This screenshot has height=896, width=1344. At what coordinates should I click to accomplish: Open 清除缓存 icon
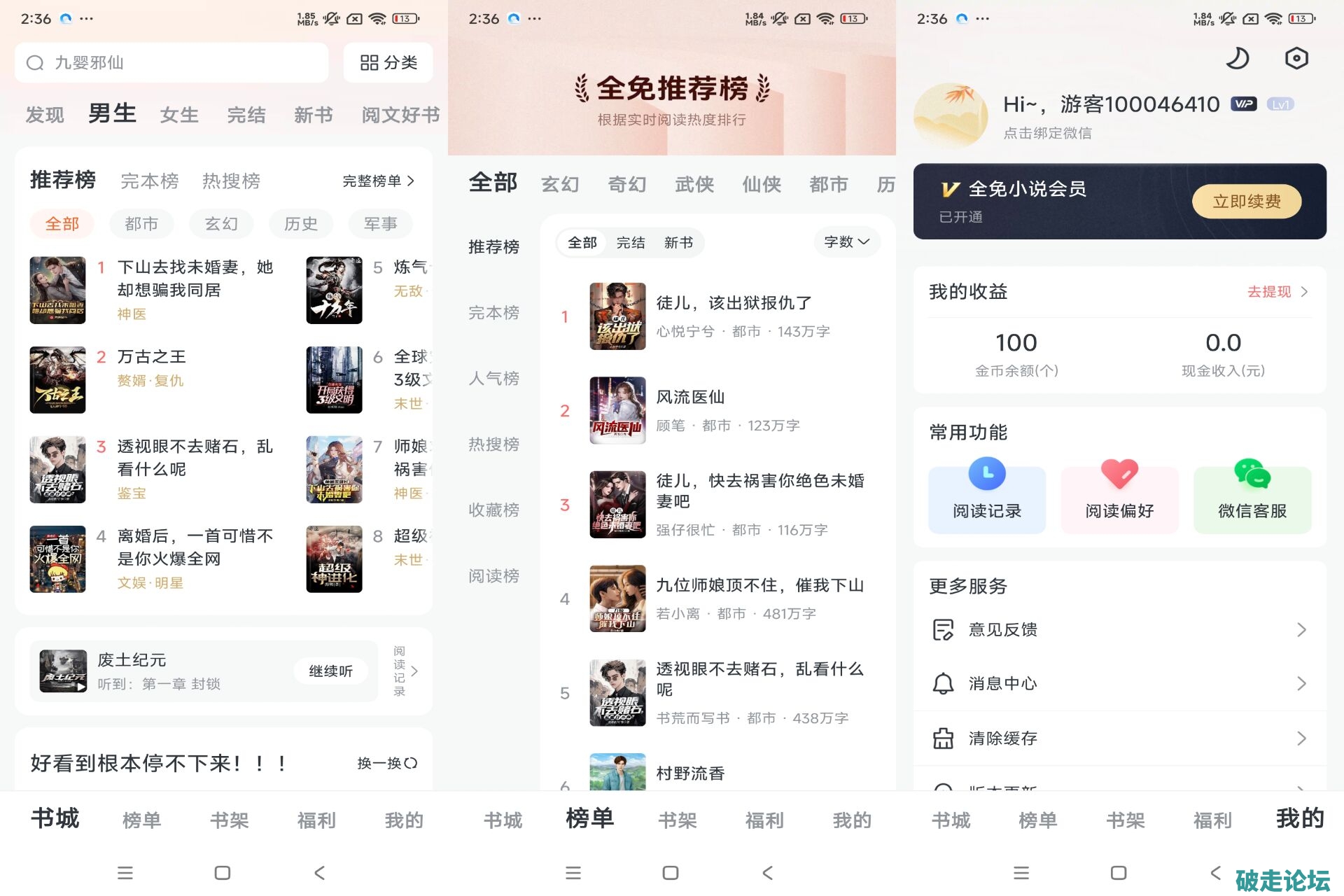point(943,738)
